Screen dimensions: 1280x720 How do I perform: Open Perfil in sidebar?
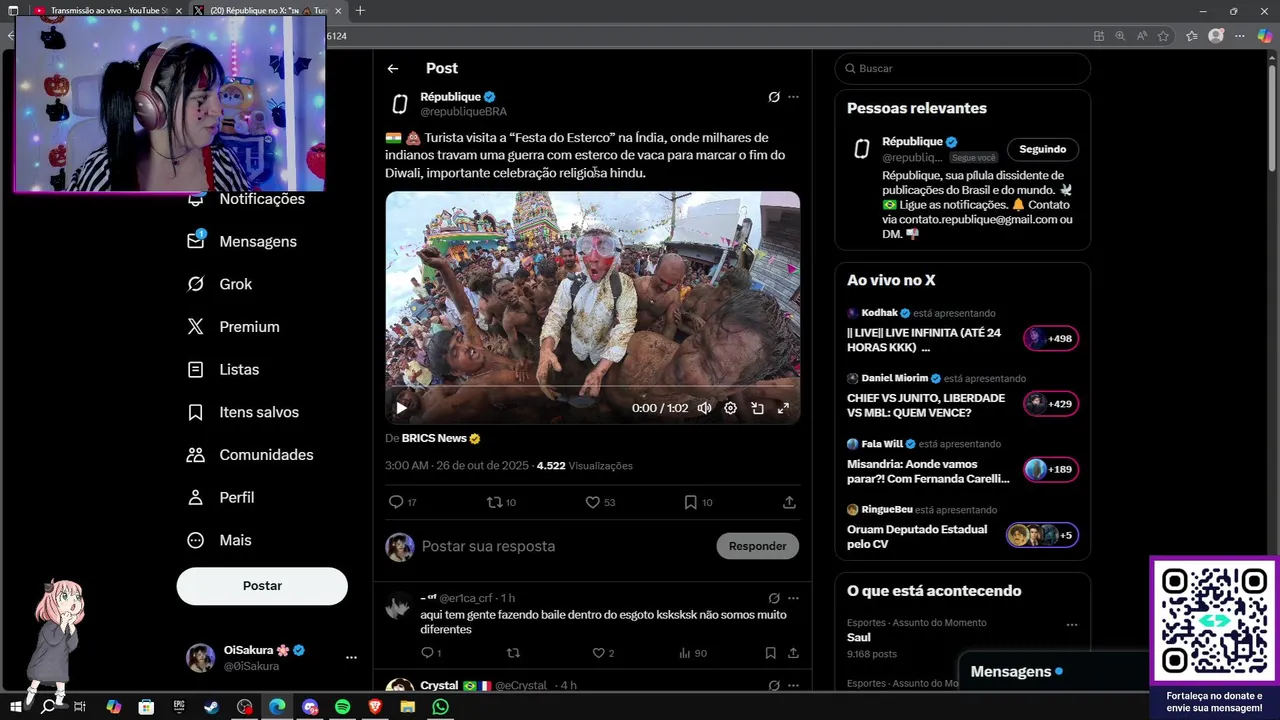(222, 497)
